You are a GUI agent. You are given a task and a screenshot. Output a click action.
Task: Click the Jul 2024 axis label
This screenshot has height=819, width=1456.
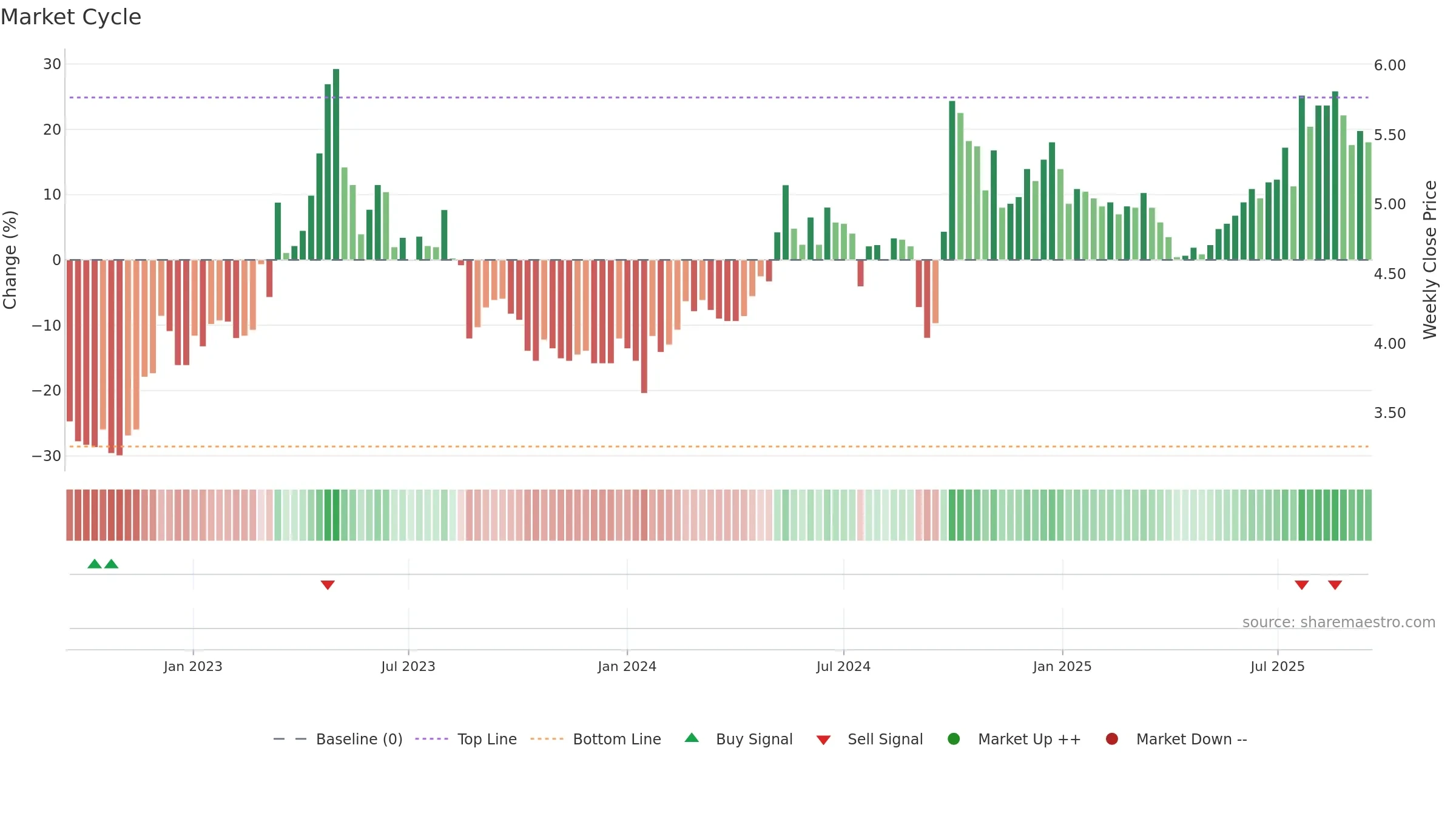(x=843, y=666)
